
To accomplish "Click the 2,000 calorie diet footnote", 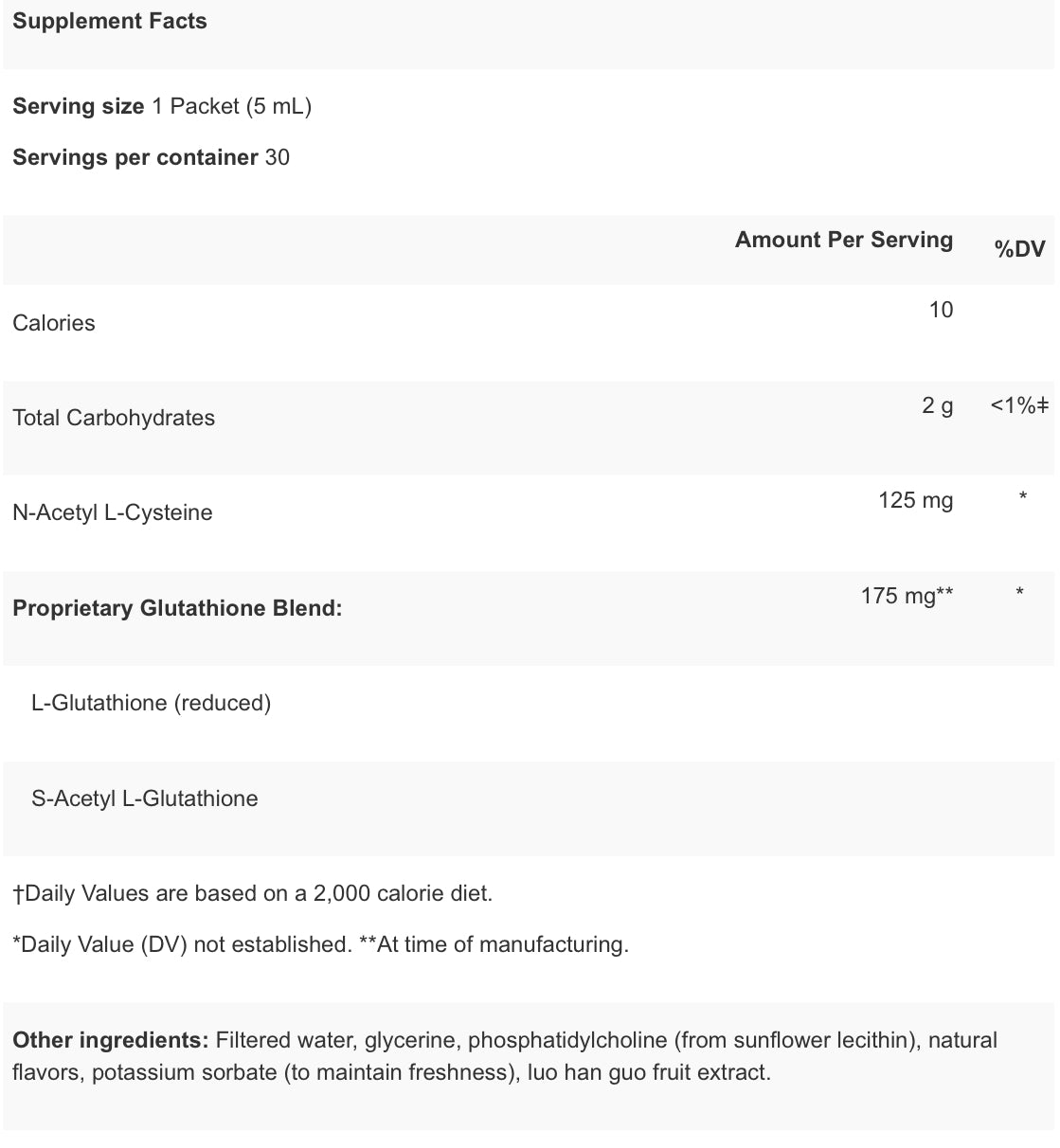I will point(253,893).
